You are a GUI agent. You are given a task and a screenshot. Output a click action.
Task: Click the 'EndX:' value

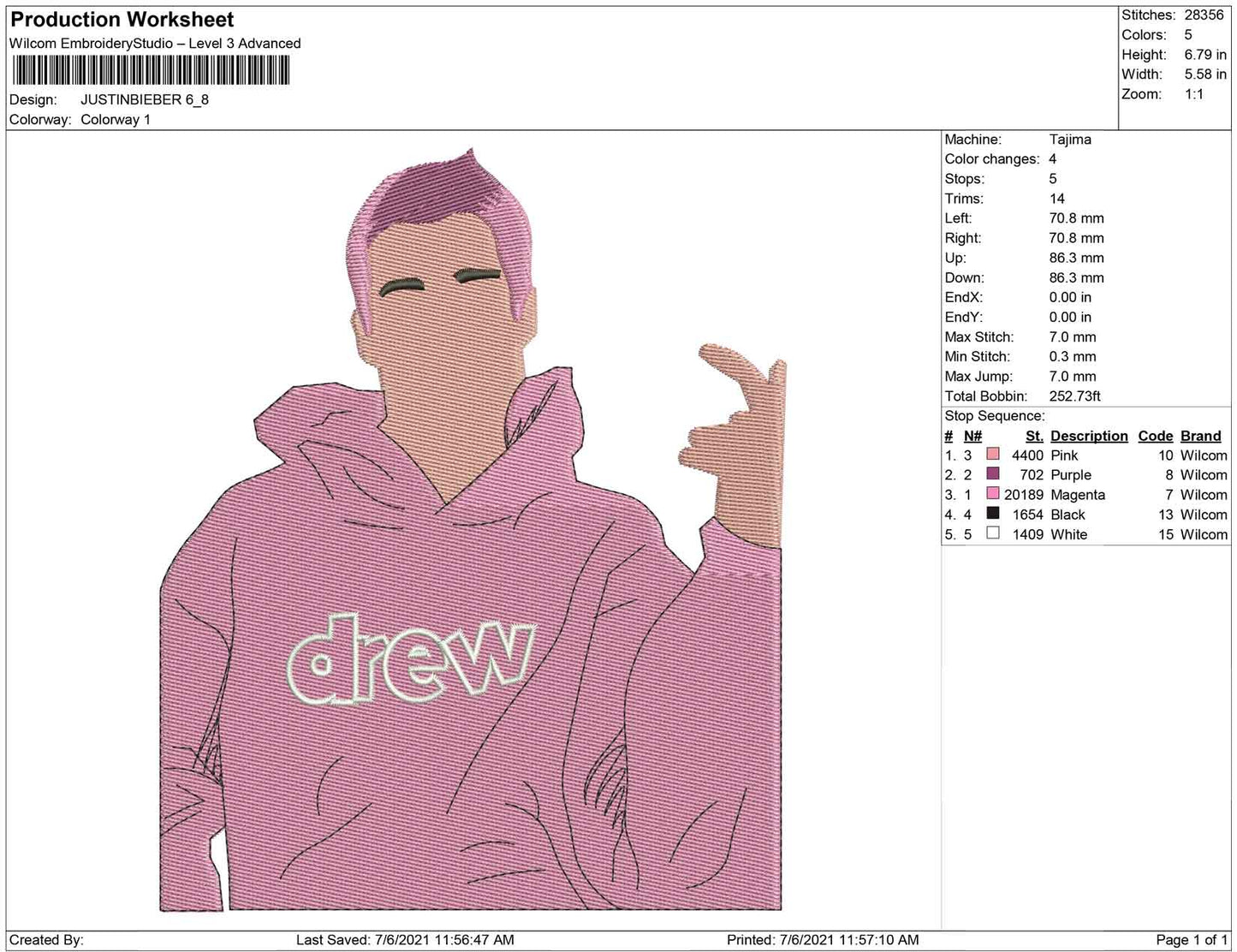[1071, 297]
